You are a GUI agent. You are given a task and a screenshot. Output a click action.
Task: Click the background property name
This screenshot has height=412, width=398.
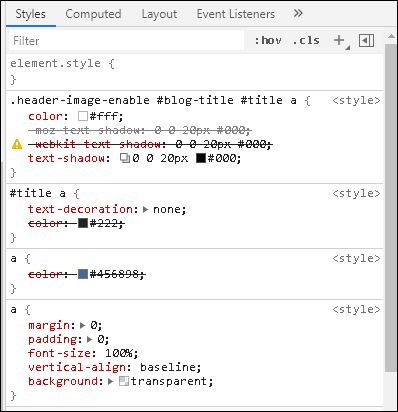point(63,381)
